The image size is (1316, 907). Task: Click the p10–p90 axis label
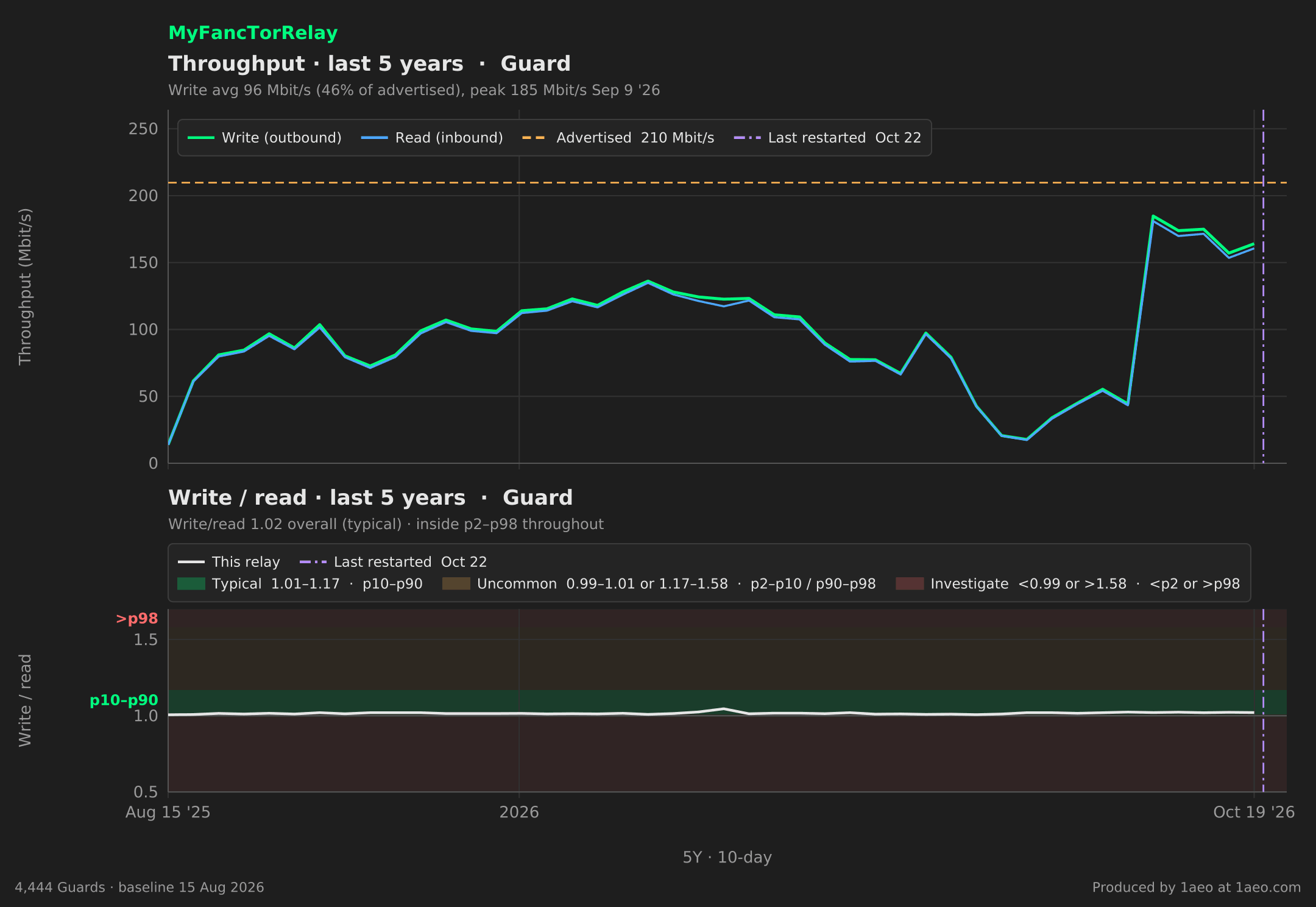pyautogui.click(x=124, y=700)
